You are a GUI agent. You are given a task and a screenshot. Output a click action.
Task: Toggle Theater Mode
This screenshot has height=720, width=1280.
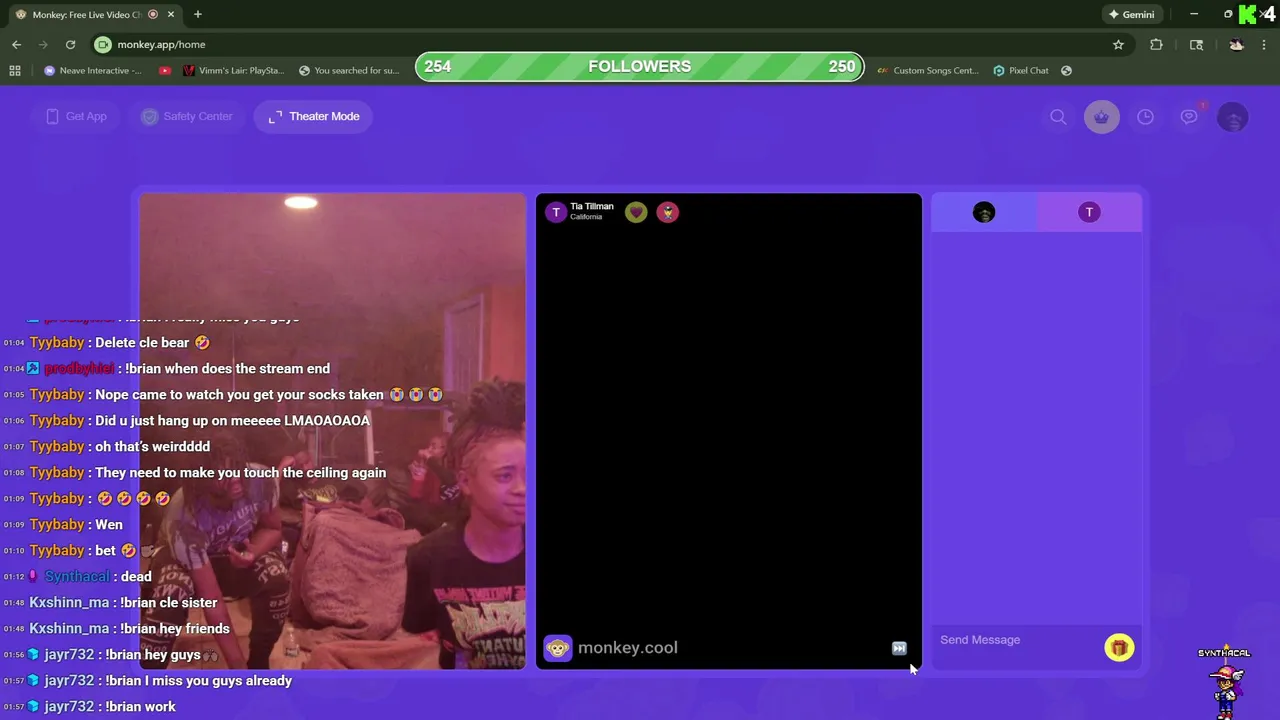point(314,116)
